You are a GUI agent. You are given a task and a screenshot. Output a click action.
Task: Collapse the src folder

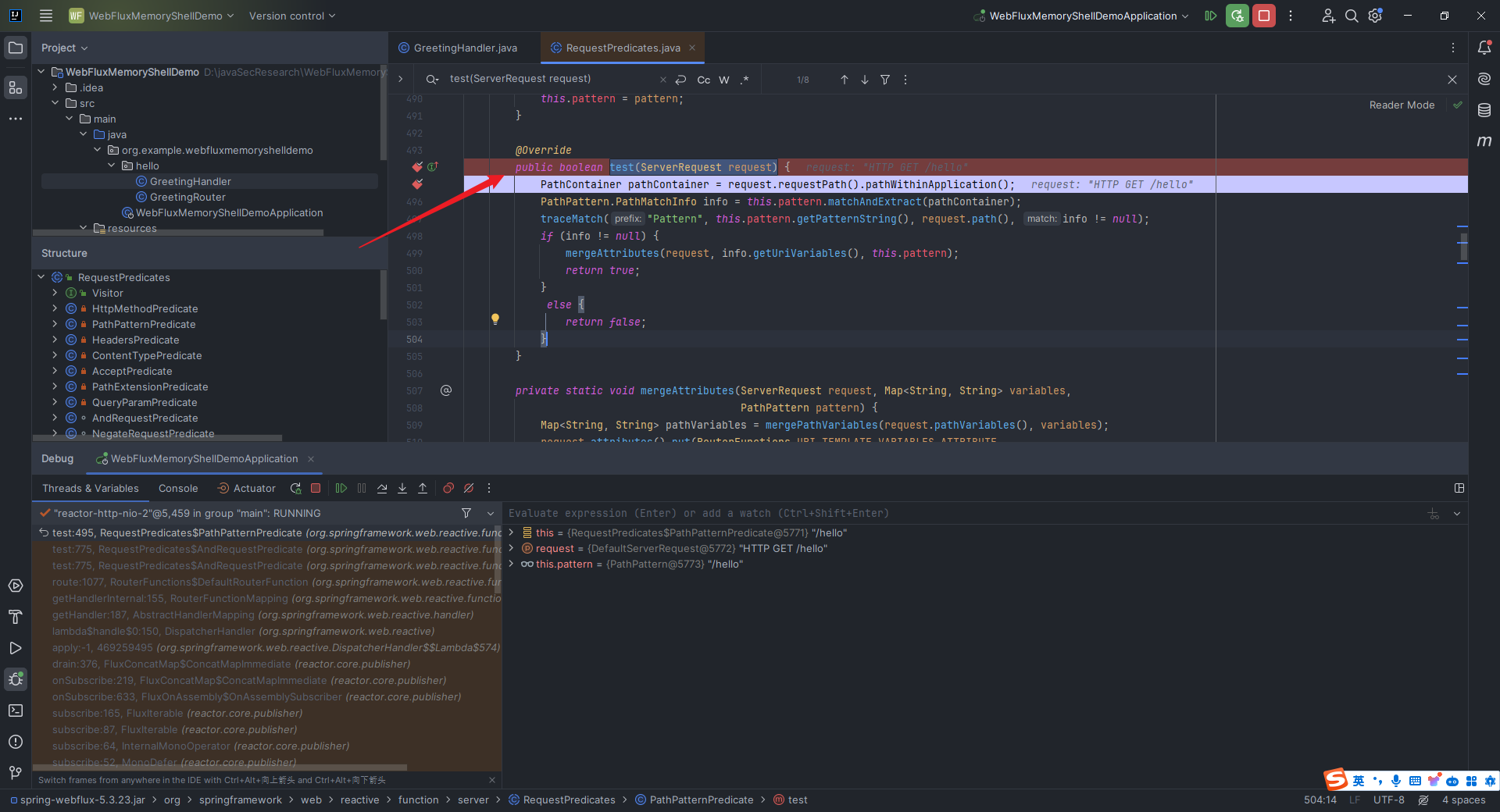tap(55, 103)
